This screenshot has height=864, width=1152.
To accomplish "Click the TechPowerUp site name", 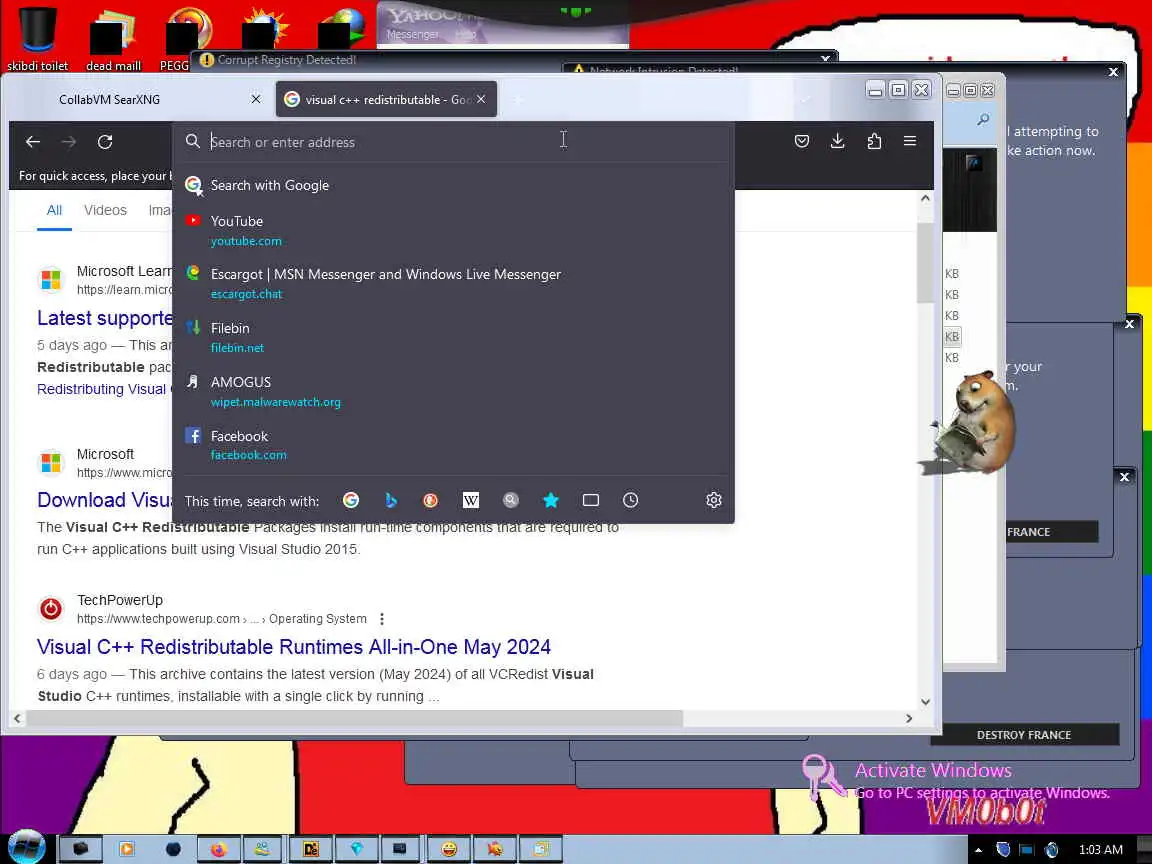I will tap(120, 600).
